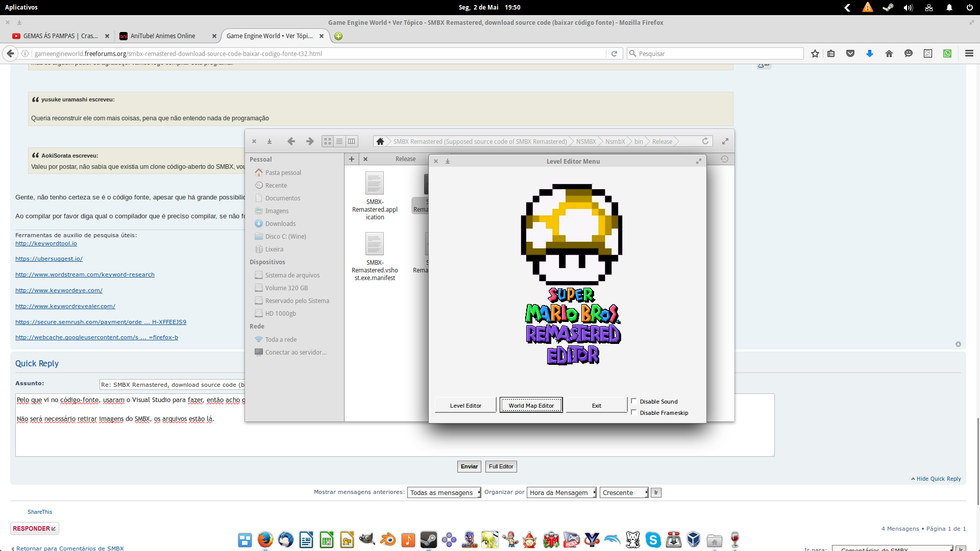The height and width of the screenshot is (551, 980).
Task: Open the Aplicativos menu
Action: click(x=21, y=7)
